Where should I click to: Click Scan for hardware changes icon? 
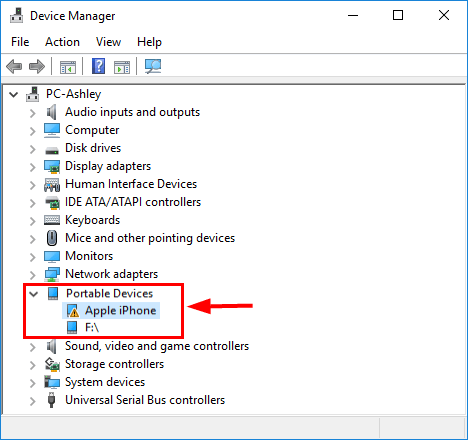[153, 66]
